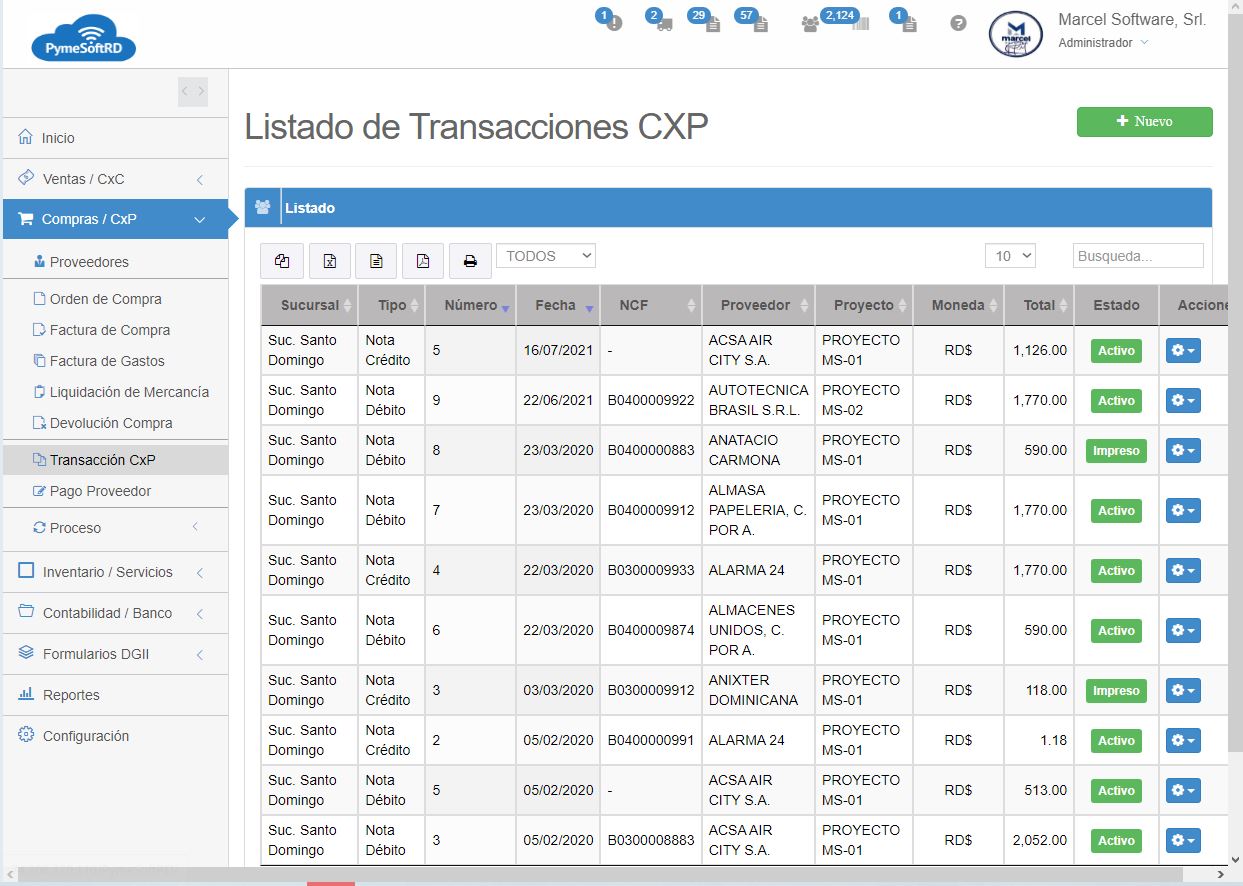Open the TODOS filter dropdown
Screen dimensions: 1243x886
[x=546, y=256]
